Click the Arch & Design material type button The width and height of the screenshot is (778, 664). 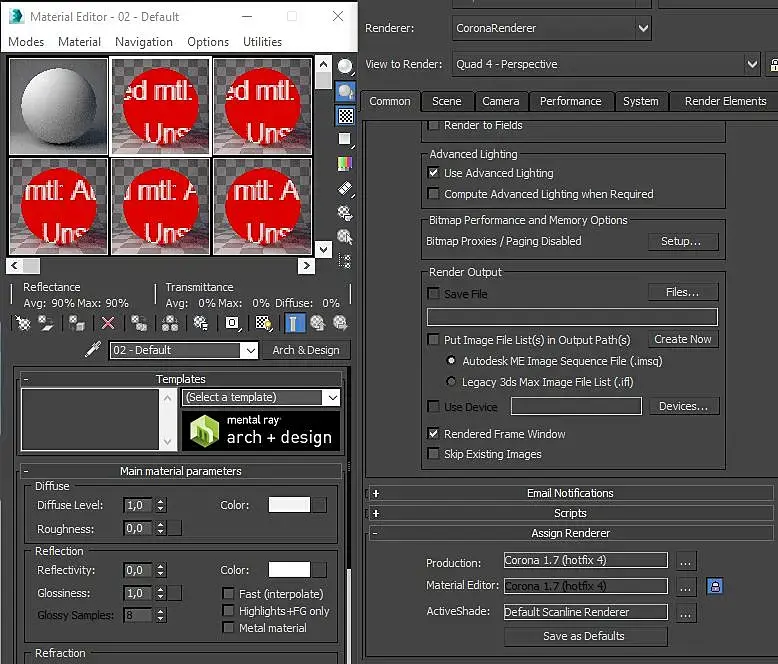point(306,350)
